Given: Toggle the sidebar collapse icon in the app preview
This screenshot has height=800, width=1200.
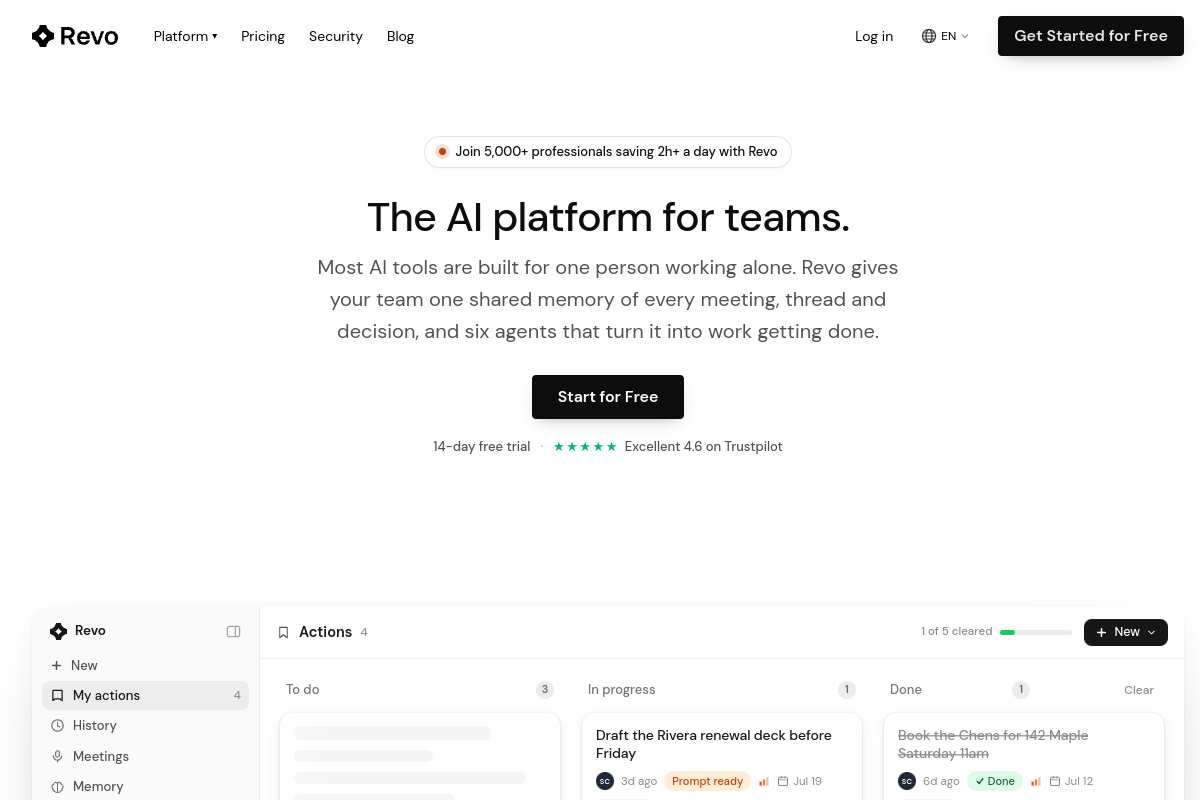Looking at the screenshot, I should [x=234, y=631].
